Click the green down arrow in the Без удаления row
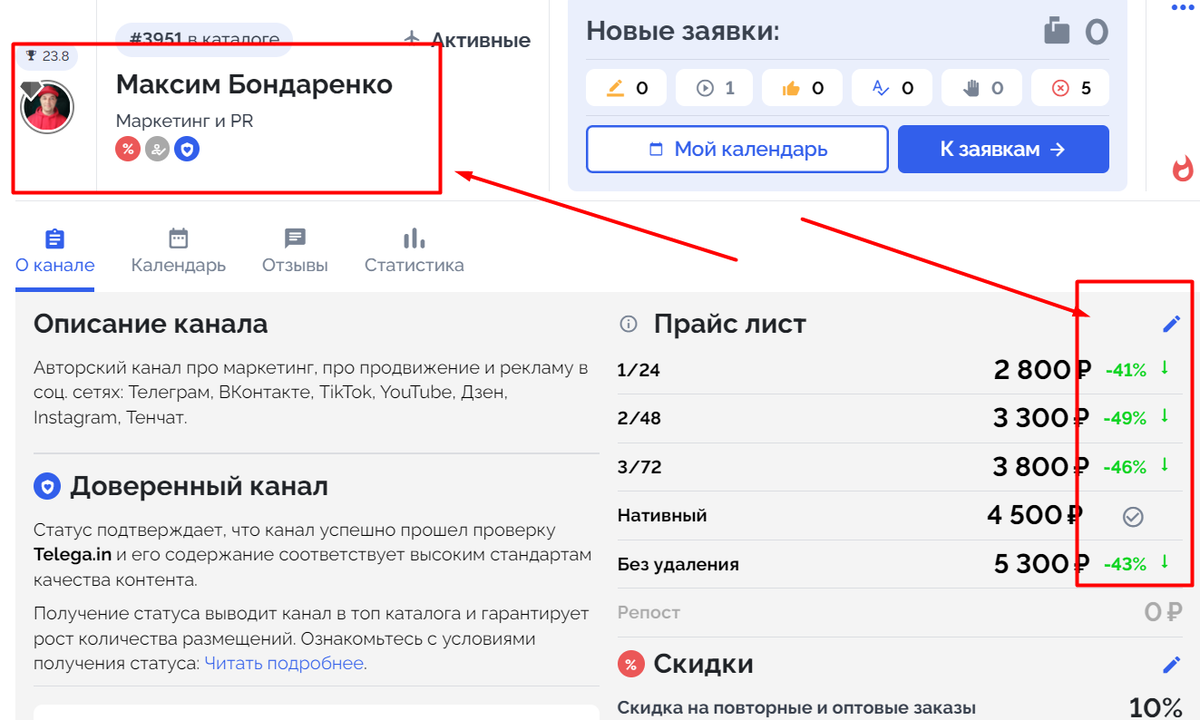Screen dimensions: 1200x720 tap(1164, 562)
